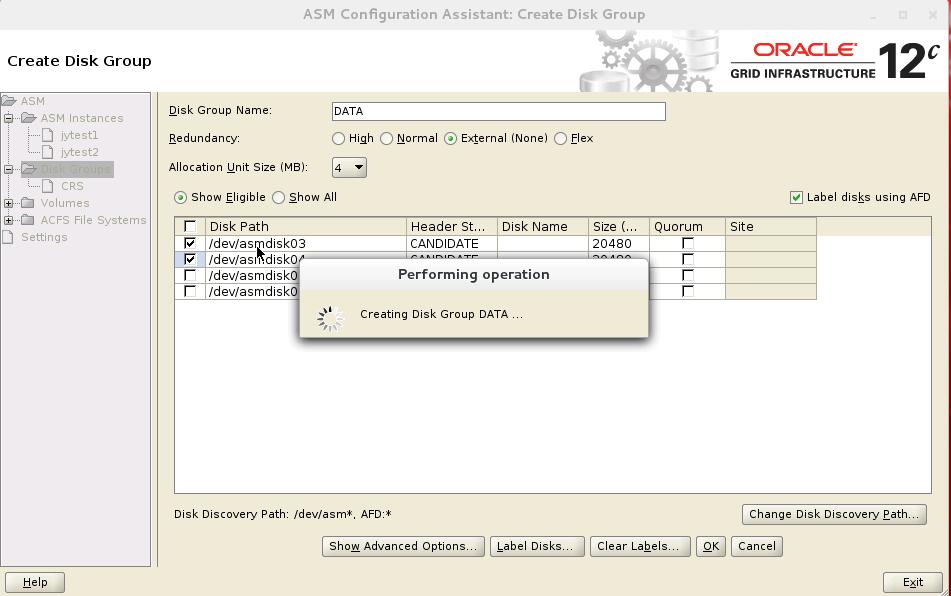Select Normal redundancy option

[x=386, y=138]
